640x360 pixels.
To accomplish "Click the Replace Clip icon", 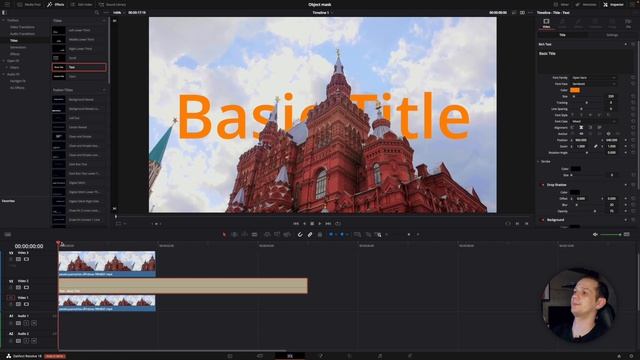I will click(x=287, y=235).
